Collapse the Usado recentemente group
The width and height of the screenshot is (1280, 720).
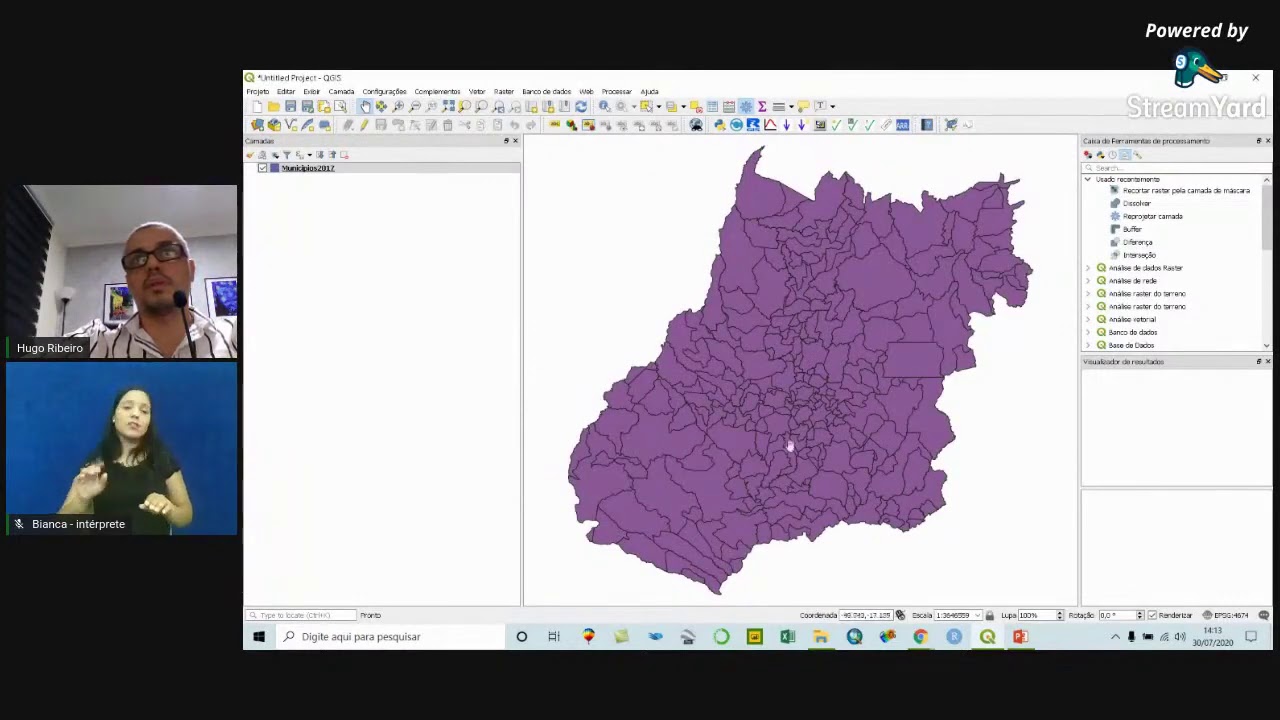click(x=1088, y=179)
